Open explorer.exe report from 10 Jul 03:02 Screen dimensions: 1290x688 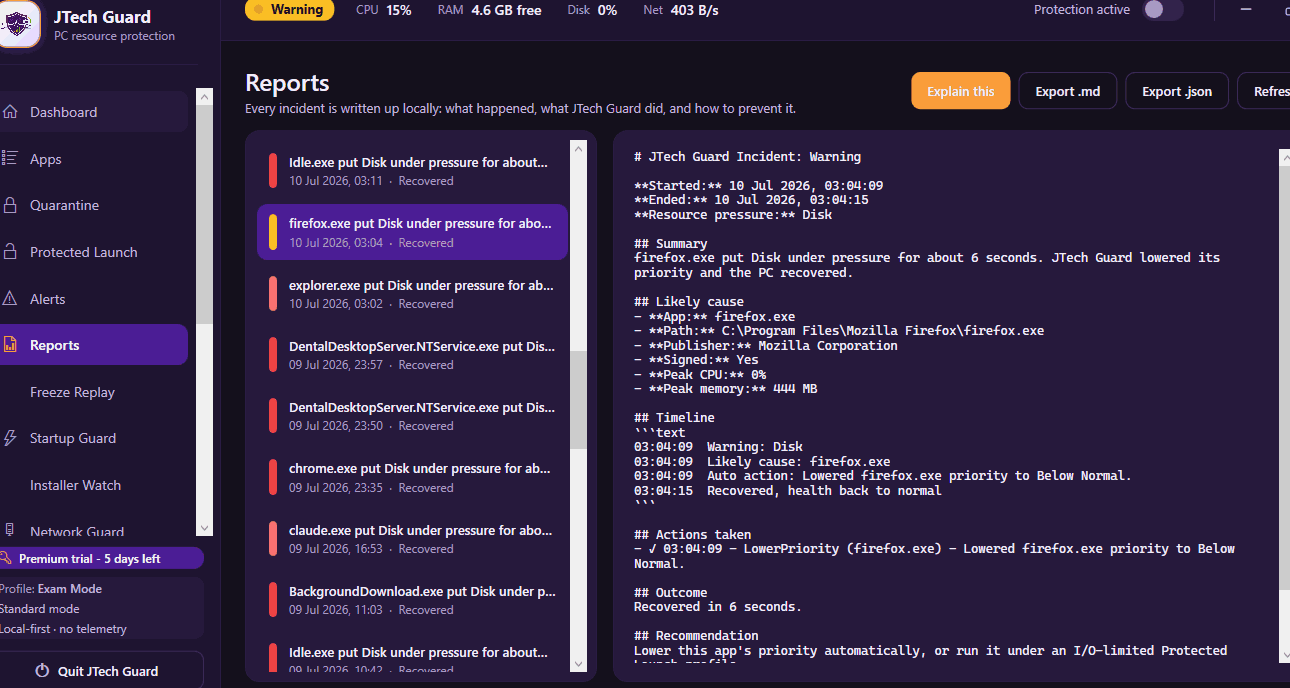pyautogui.click(x=412, y=293)
